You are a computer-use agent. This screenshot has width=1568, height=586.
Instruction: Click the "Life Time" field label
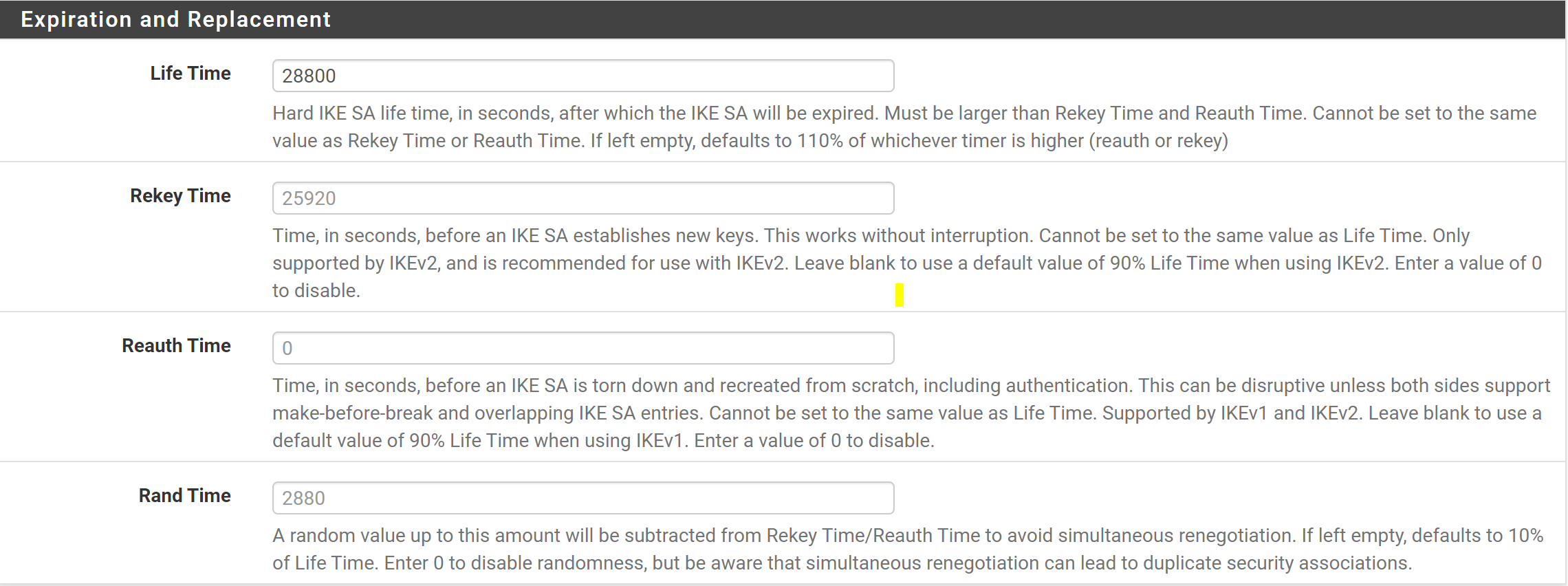(x=190, y=74)
